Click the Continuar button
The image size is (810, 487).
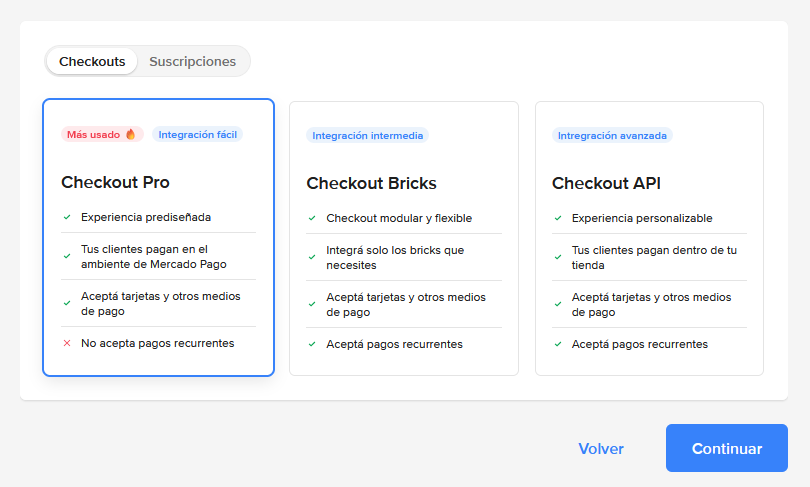point(726,448)
